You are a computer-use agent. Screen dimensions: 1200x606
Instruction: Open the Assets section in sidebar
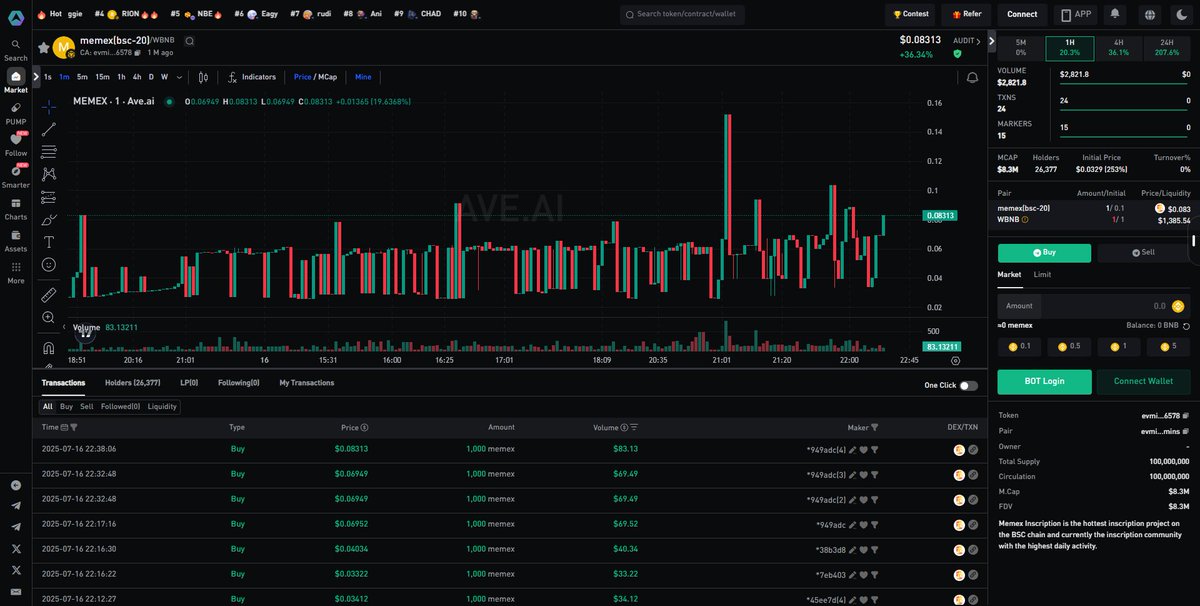(x=16, y=240)
